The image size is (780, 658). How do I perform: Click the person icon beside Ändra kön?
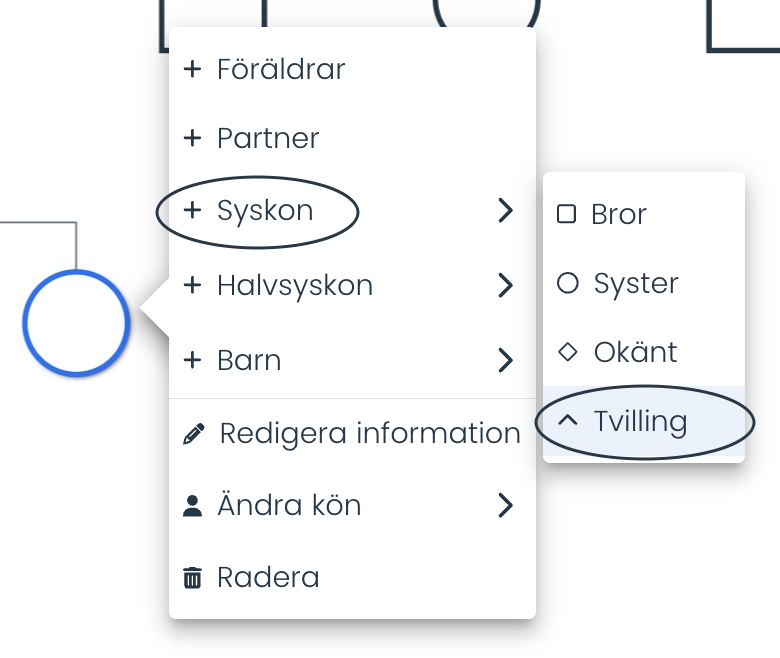(193, 506)
